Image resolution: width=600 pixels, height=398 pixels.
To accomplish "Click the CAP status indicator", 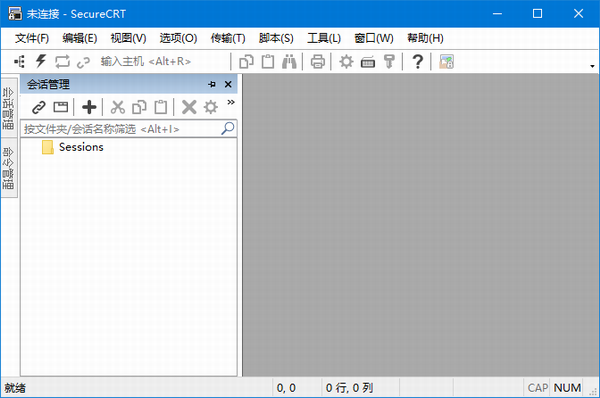I will (x=538, y=388).
